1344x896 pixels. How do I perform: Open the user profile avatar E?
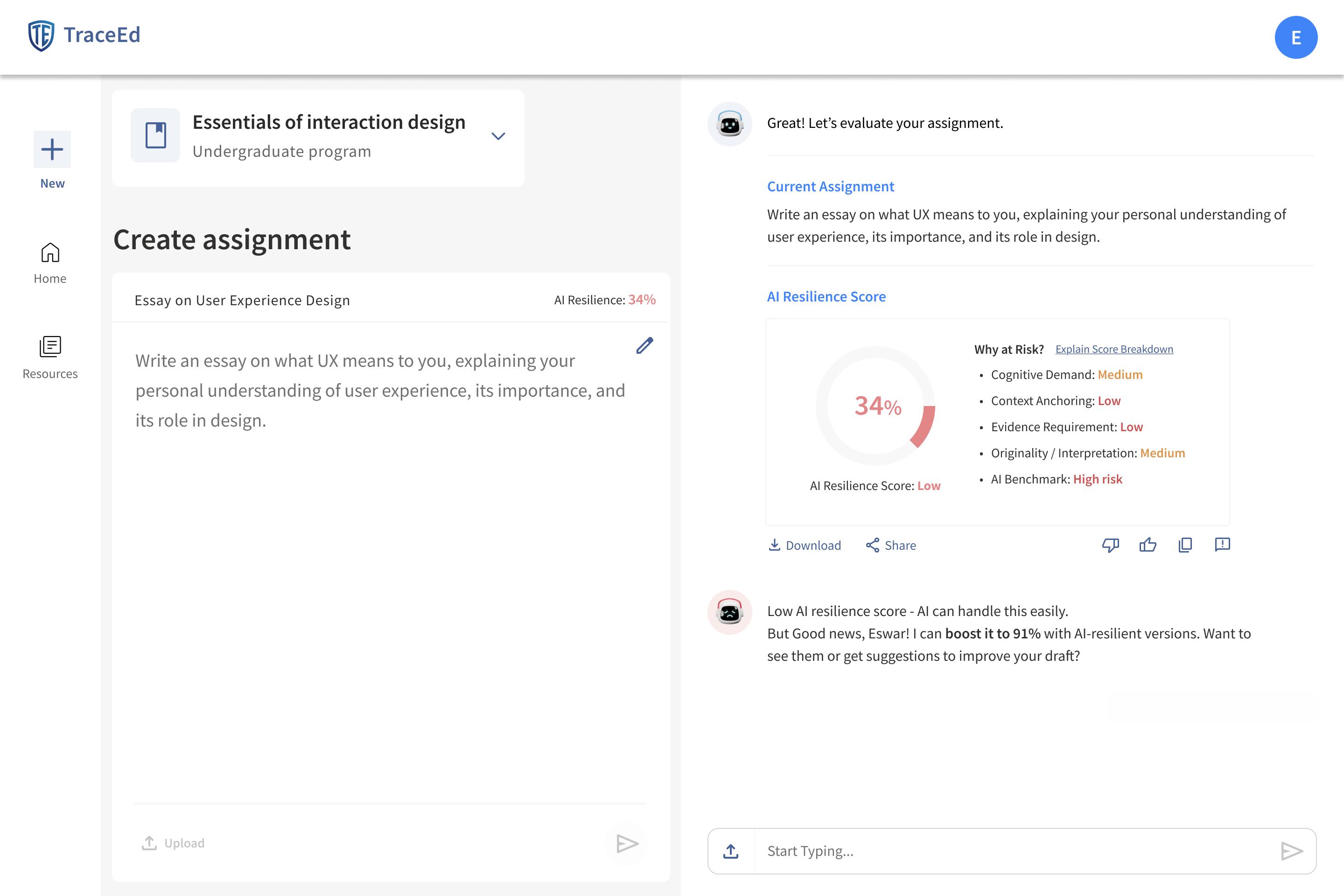tap(1295, 38)
